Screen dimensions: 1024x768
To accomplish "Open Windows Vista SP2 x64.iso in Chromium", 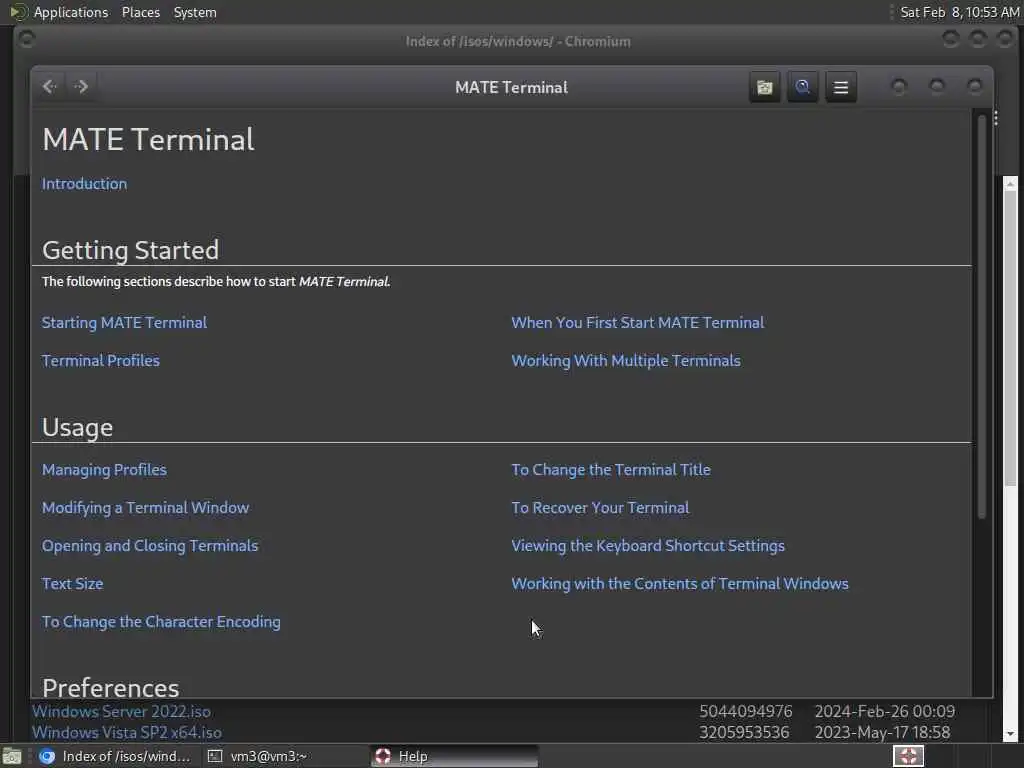I will coord(127,732).
